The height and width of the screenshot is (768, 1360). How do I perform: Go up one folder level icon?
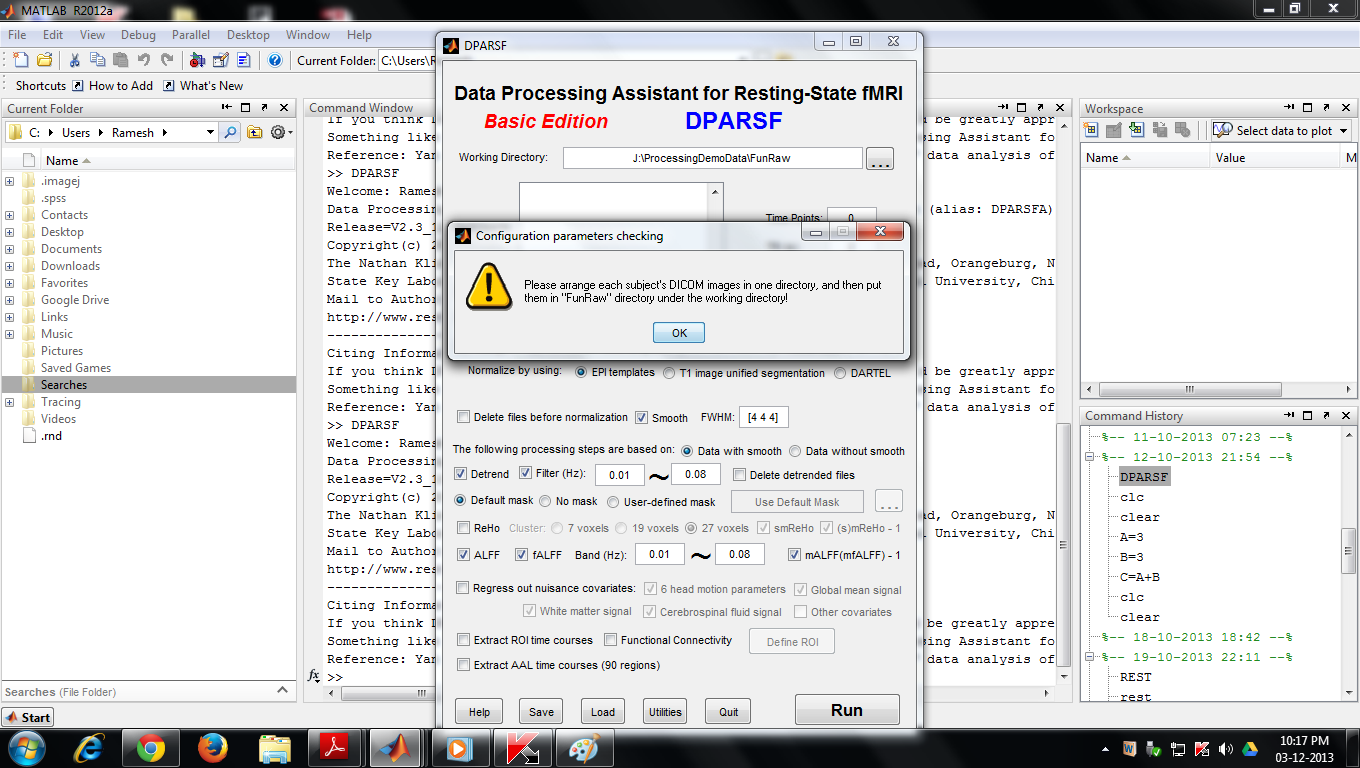[x=255, y=132]
